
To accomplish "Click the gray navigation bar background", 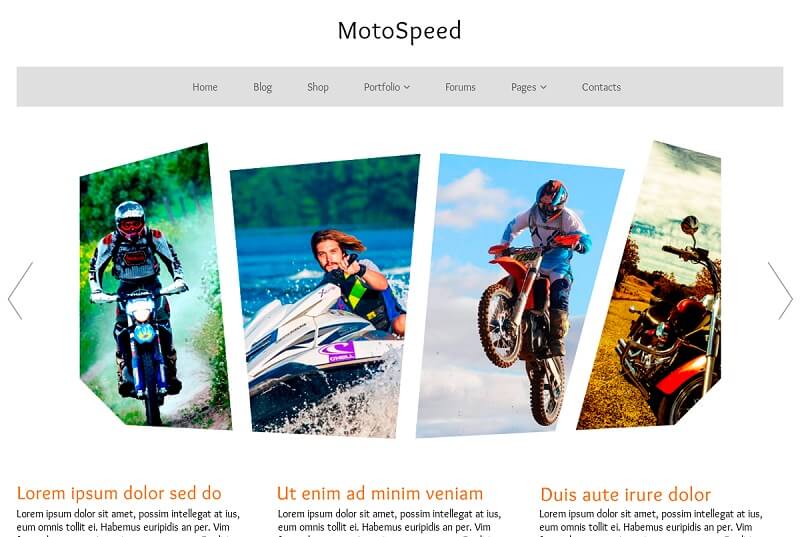I will (102, 87).
